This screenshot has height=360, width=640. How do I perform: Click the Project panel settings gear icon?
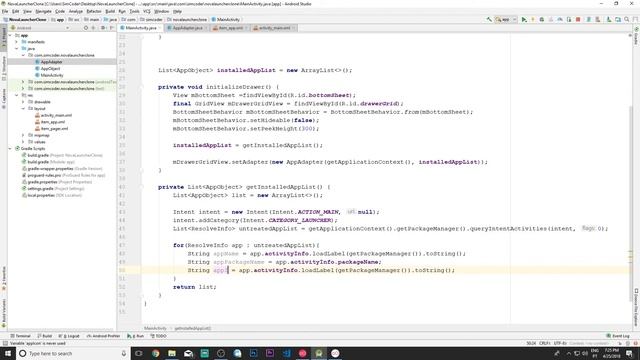pos(103,28)
